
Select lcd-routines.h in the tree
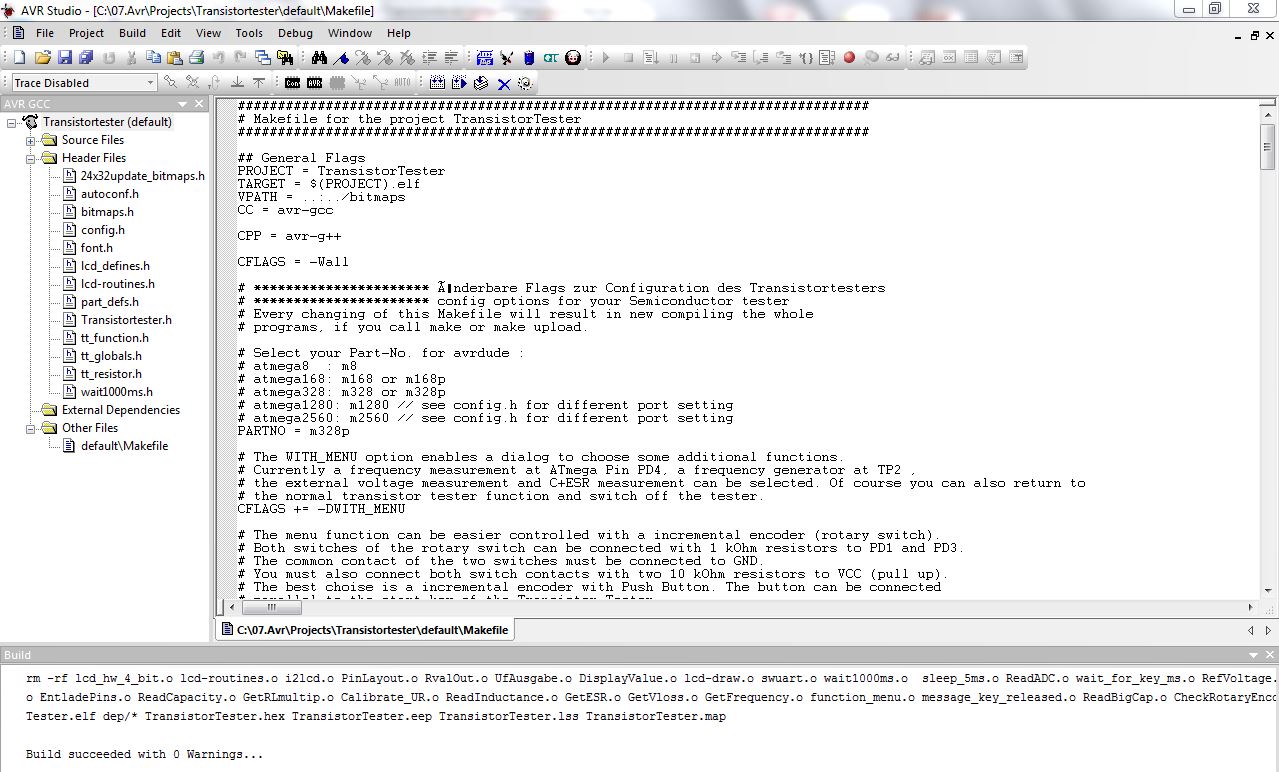[118, 284]
